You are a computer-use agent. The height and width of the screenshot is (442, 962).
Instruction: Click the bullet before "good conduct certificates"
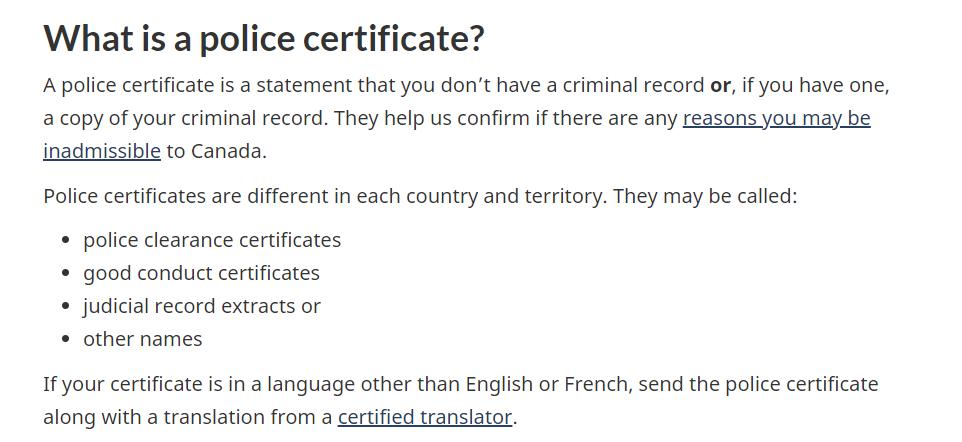(x=65, y=274)
